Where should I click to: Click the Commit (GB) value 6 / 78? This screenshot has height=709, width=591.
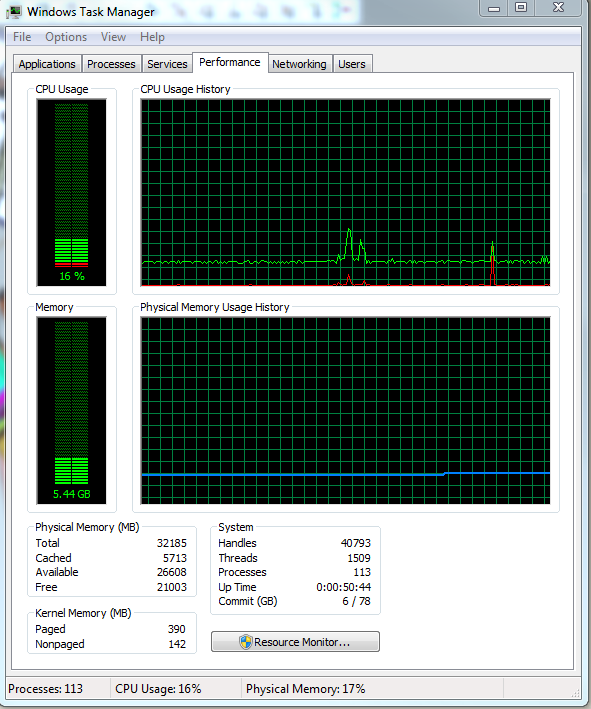356,601
